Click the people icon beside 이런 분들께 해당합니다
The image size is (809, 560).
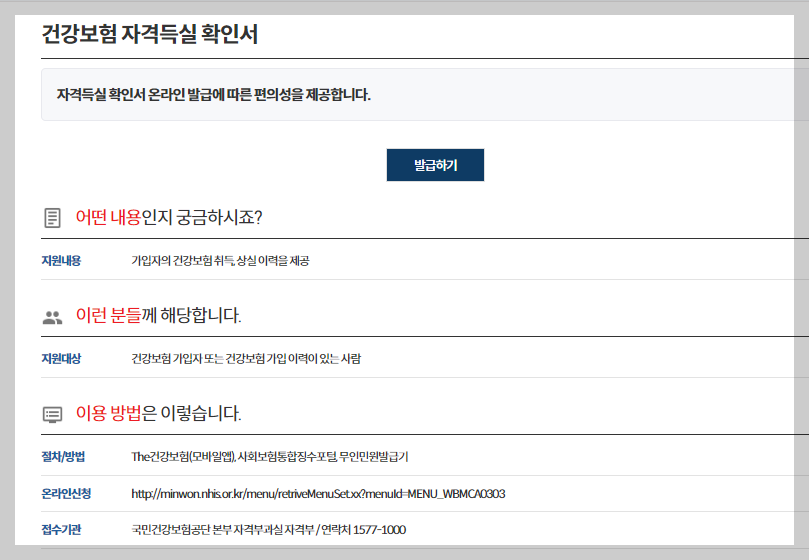(x=52, y=317)
